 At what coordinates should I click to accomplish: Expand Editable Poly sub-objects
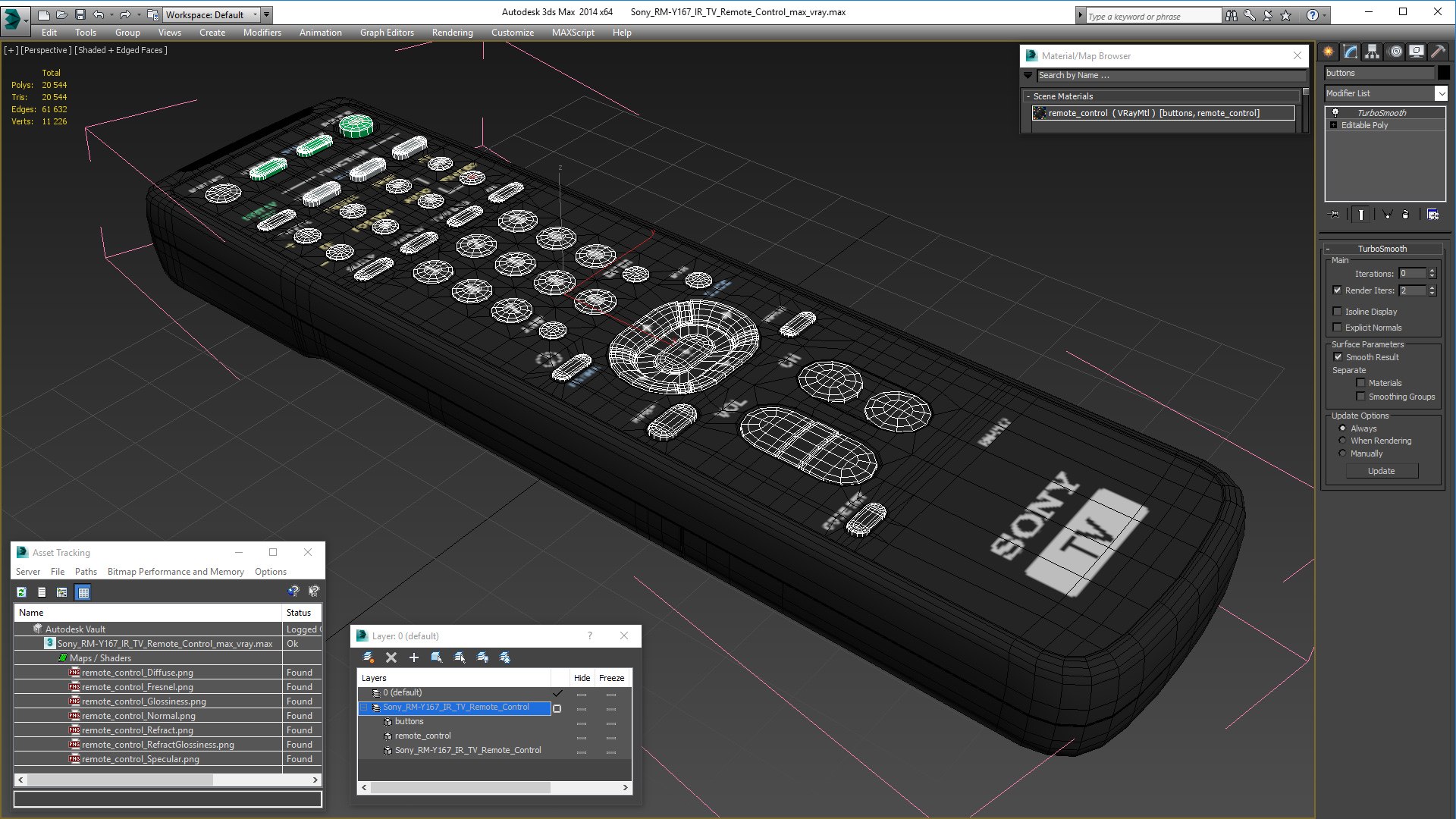point(1333,125)
